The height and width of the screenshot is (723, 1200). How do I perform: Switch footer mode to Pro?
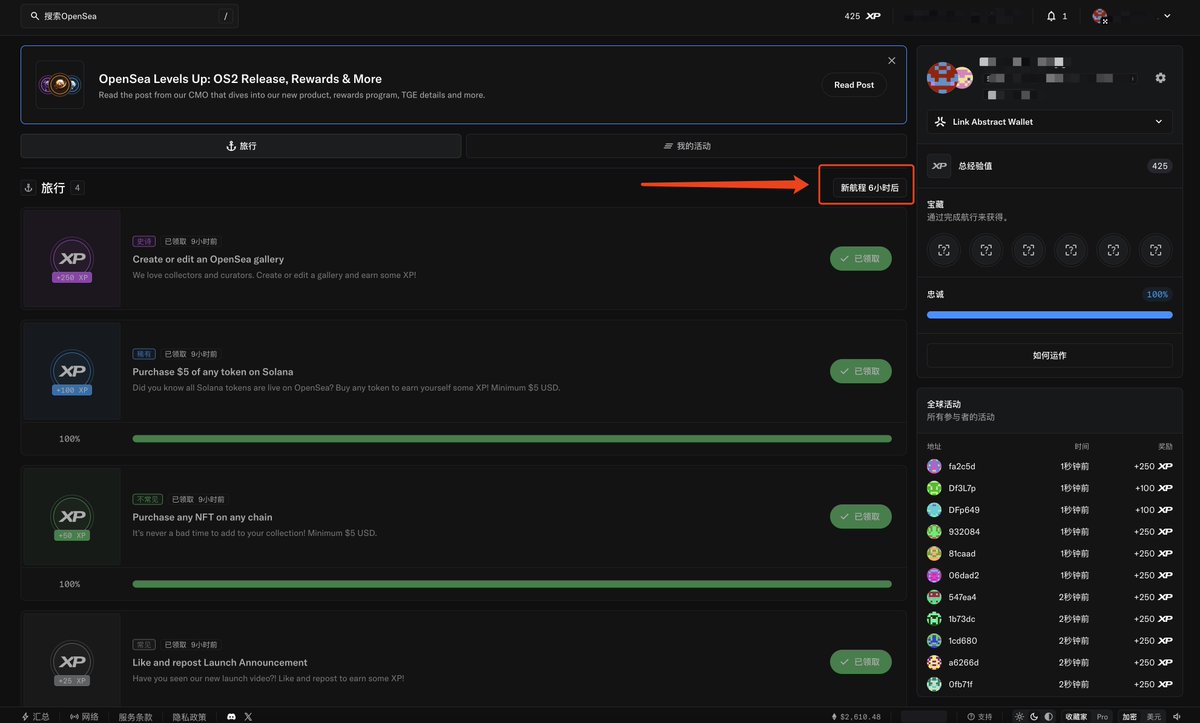pyautogui.click(x=1102, y=716)
